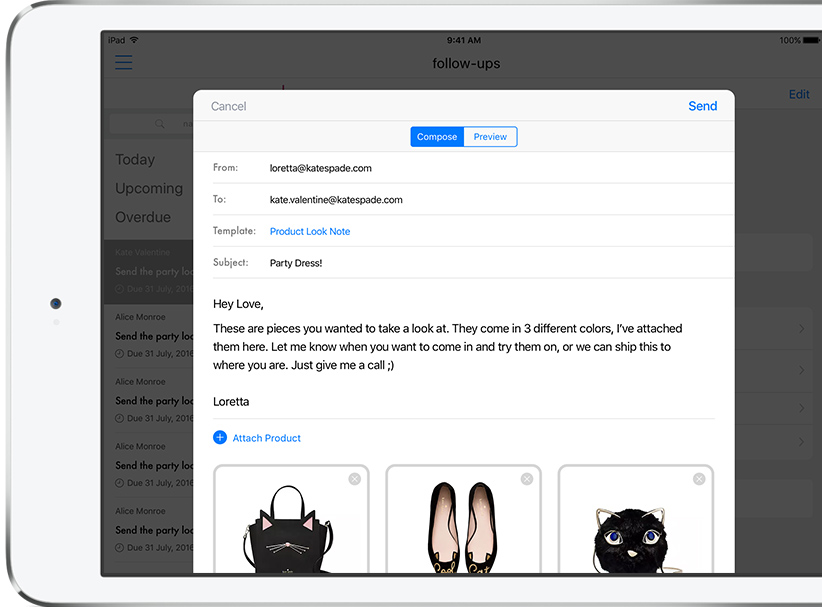This screenshot has height=607, width=822.
Task: Click the email body text starting 'These are pieces'
Action: point(447,346)
